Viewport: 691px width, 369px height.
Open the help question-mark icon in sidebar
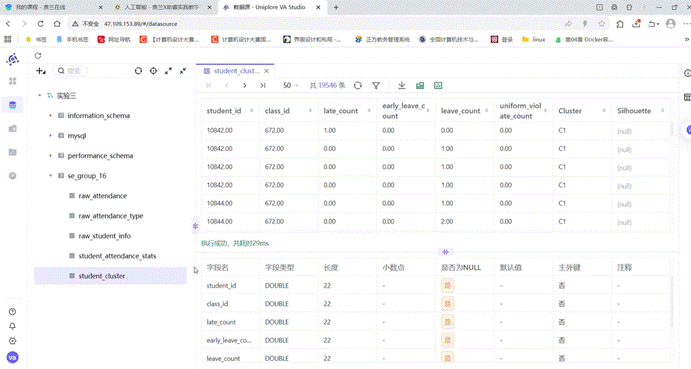[x=12, y=312]
